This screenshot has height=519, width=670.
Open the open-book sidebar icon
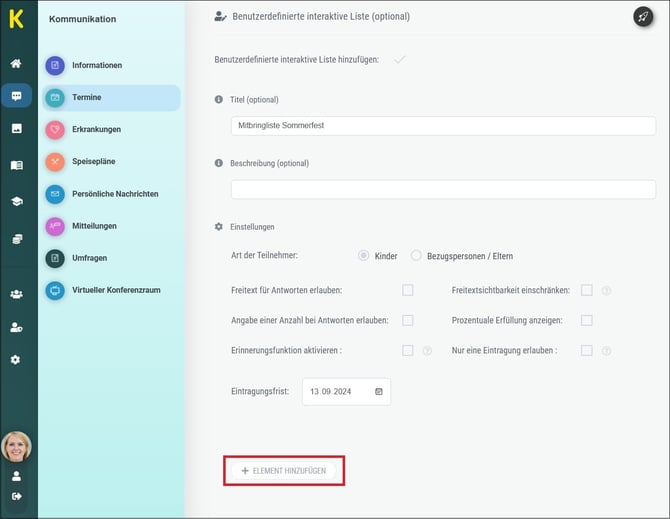coord(16,165)
